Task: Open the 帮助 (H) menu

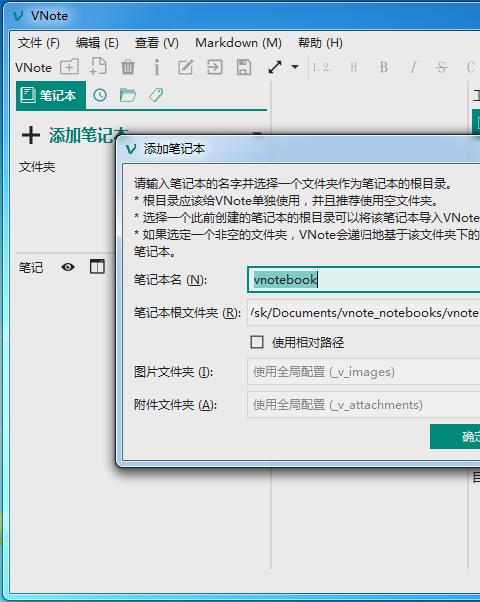Action: 320,42
